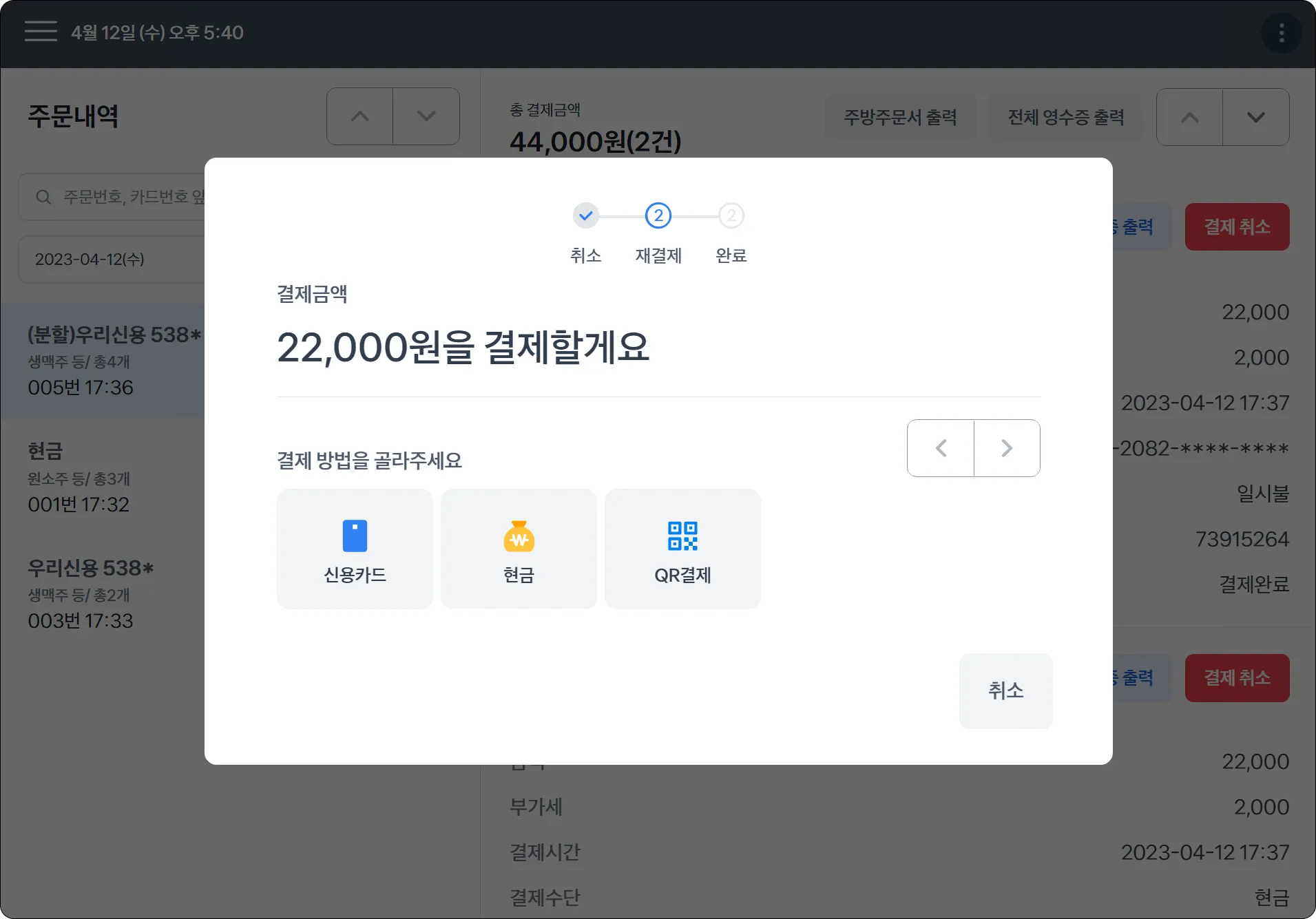The height and width of the screenshot is (919, 1316).
Task: Open the hamburger menu
Action: point(41,32)
